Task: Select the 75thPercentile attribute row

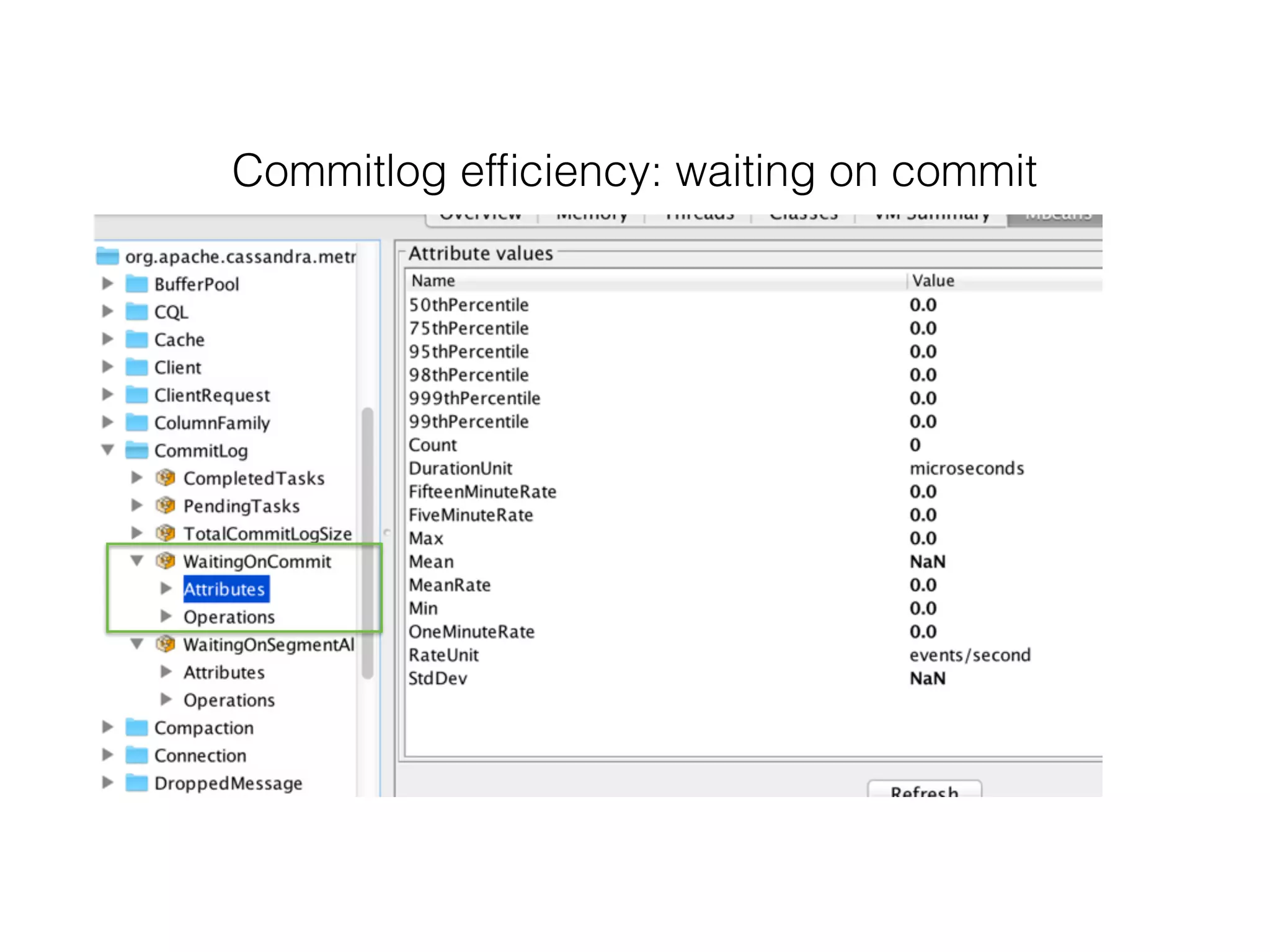Action: (754, 328)
